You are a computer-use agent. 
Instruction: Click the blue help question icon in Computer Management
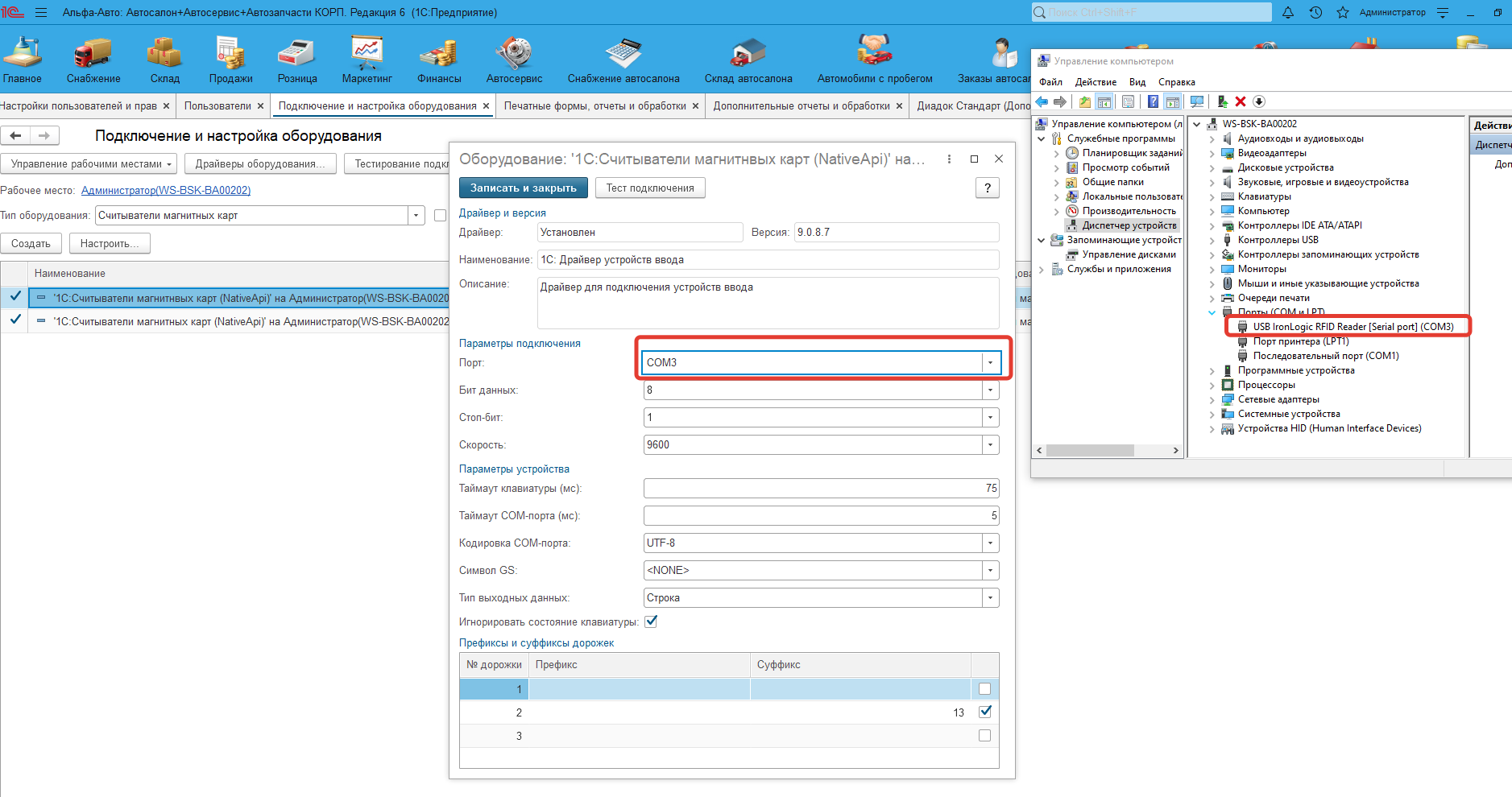1153,101
